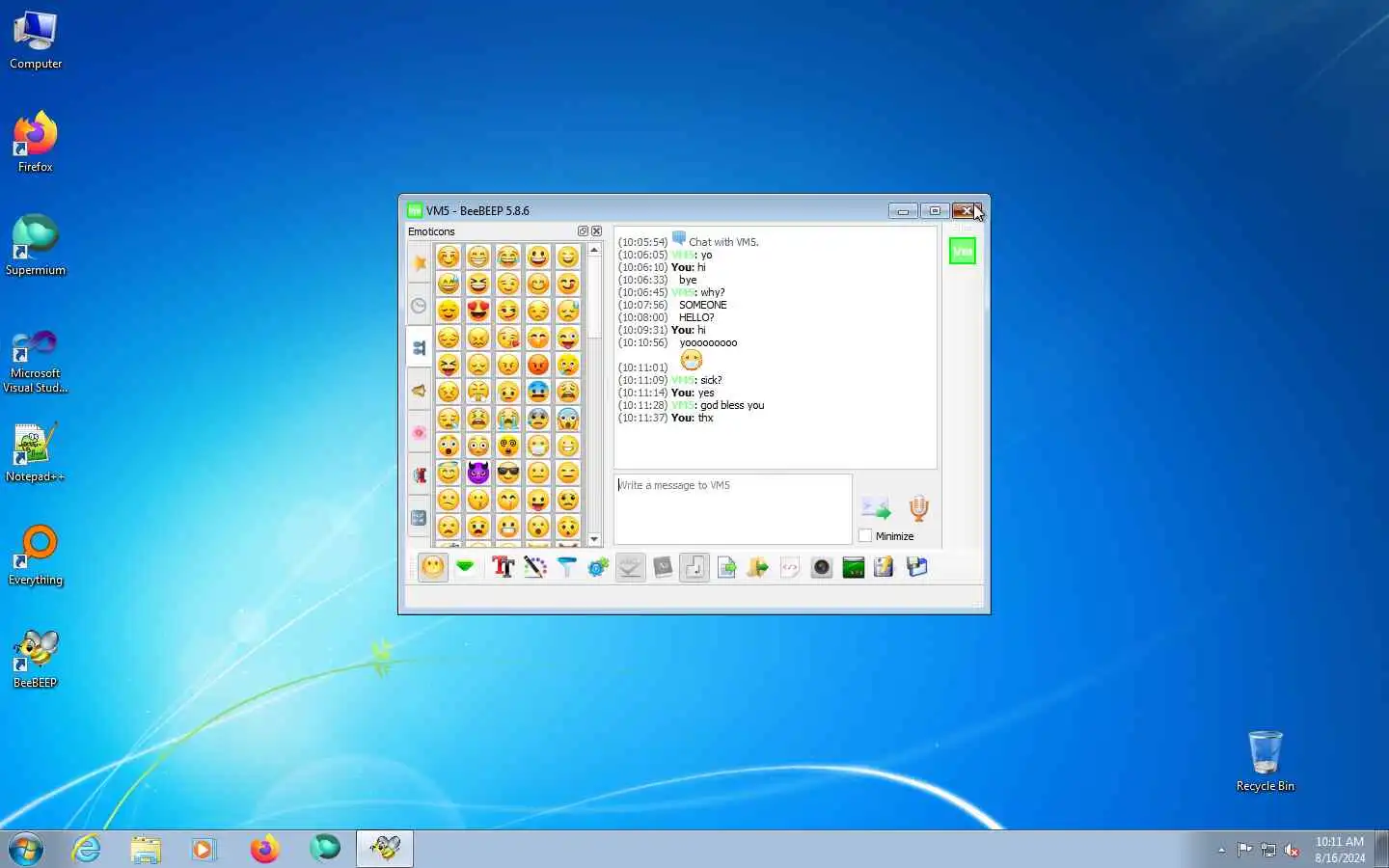Click the emoticon list scroll-up arrow
This screenshot has width=1389, height=868.
594,250
